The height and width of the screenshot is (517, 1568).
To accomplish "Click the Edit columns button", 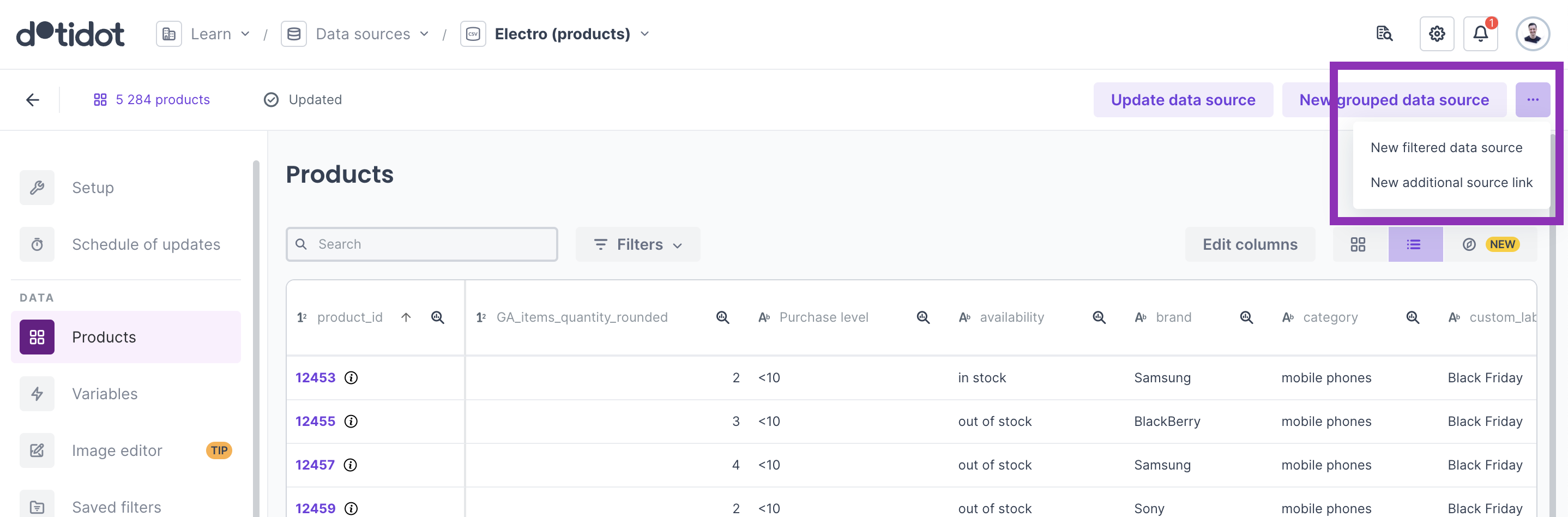I will 1249,245.
